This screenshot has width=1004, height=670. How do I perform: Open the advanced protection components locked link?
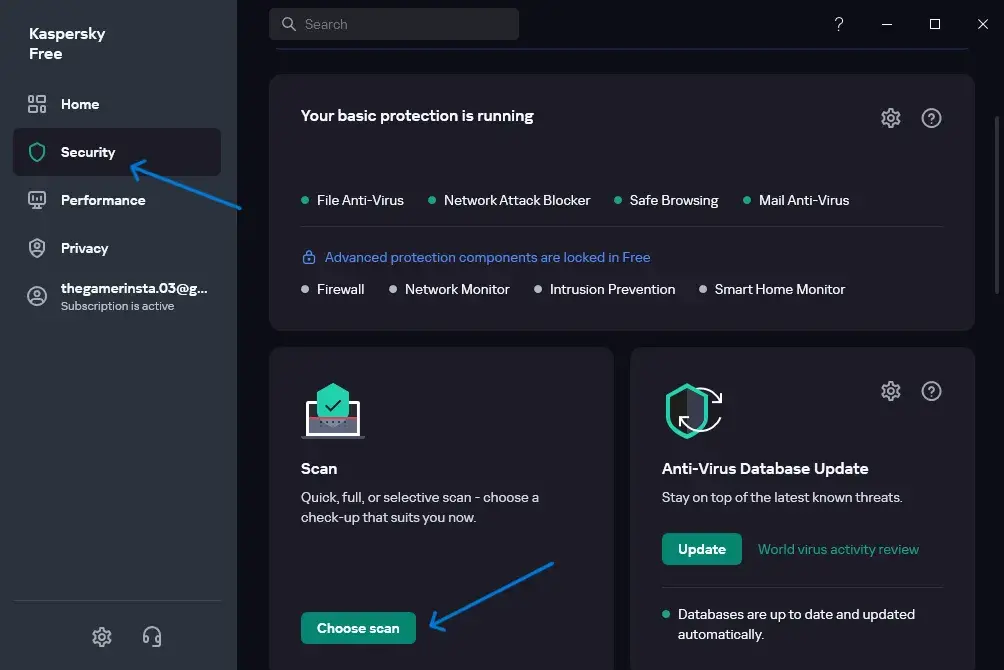point(487,257)
